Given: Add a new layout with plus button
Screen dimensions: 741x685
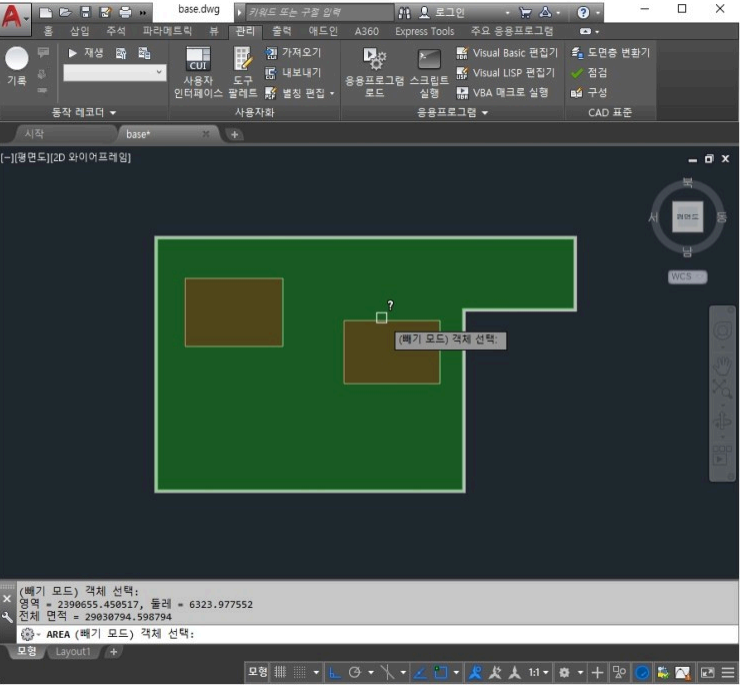Looking at the screenshot, I should 113,652.
